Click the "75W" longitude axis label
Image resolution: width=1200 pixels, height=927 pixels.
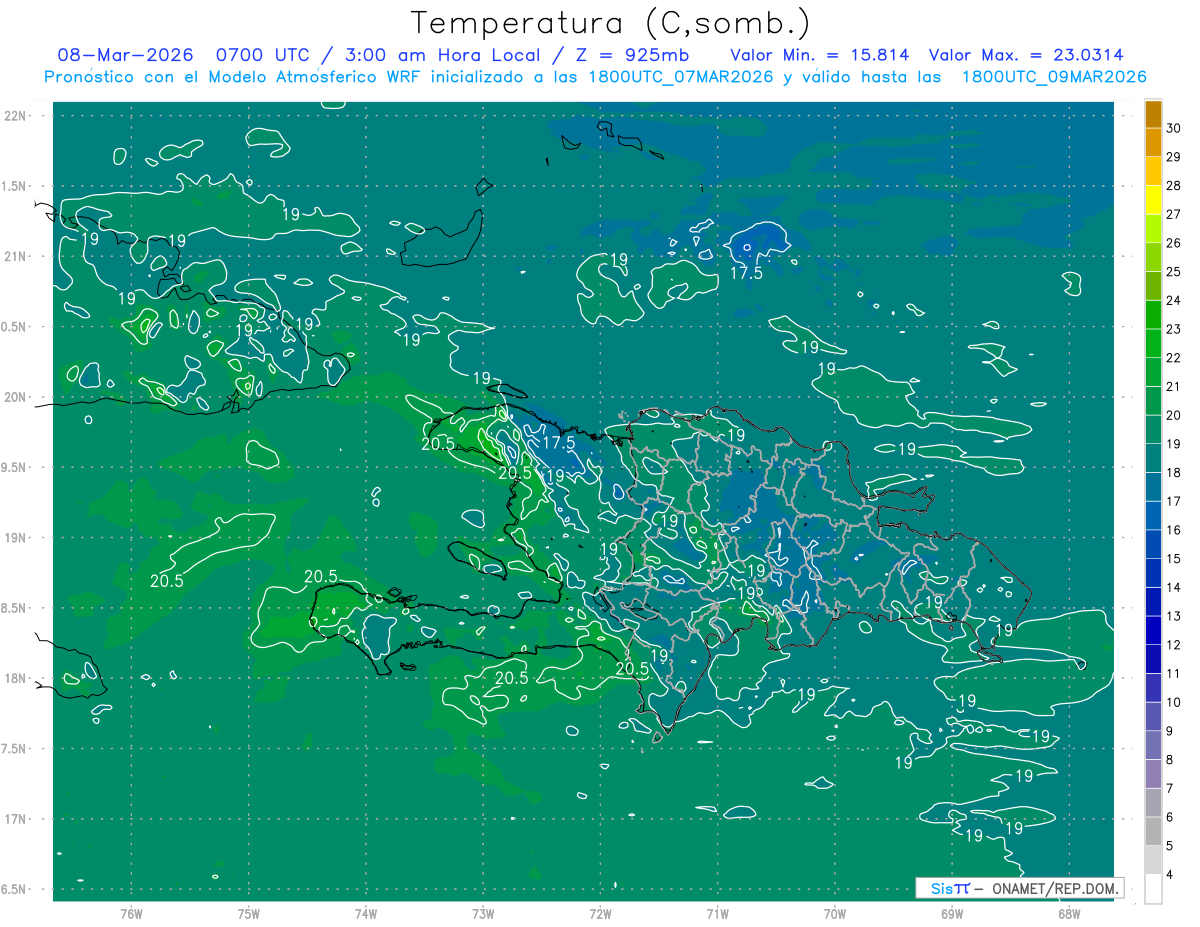tap(249, 913)
